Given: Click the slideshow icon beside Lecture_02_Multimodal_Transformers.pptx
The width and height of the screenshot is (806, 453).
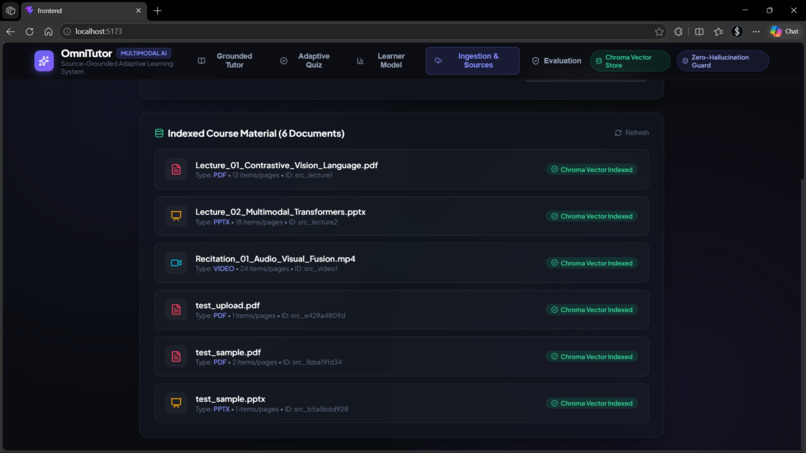Looking at the screenshot, I should pyautogui.click(x=176, y=216).
